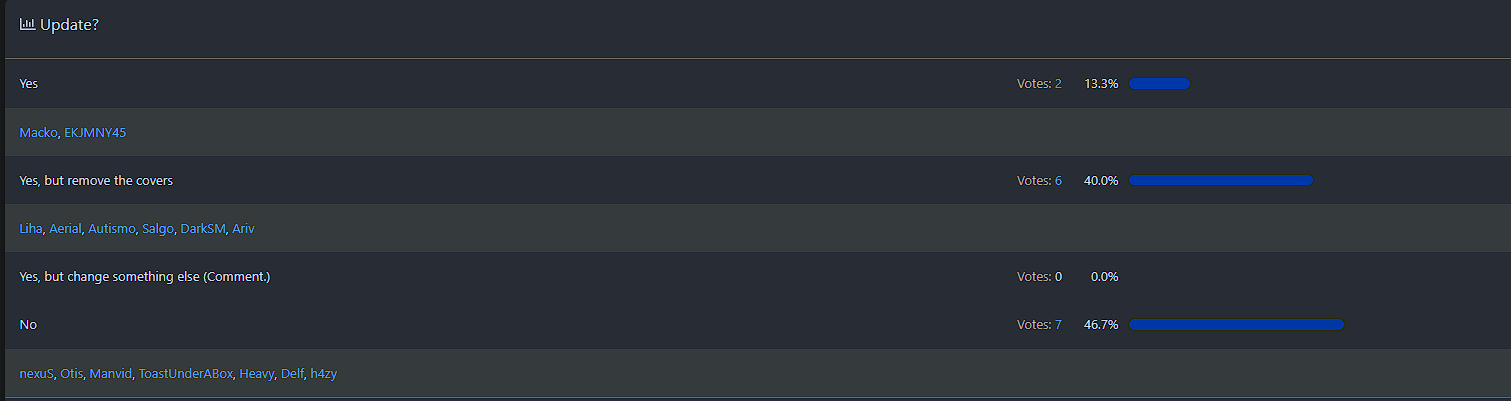Click the h4zy voter link

pyautogui.click(x=324, y=374)
